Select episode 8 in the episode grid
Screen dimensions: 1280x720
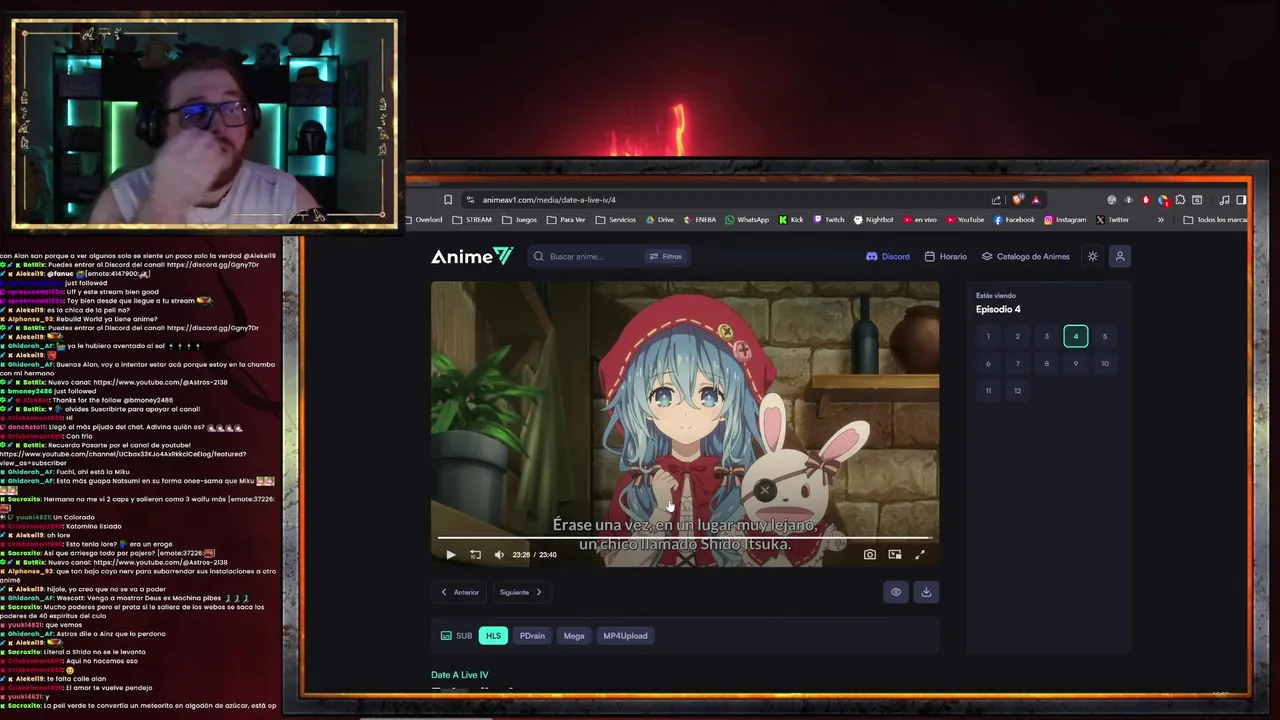tap(1047, 364)
